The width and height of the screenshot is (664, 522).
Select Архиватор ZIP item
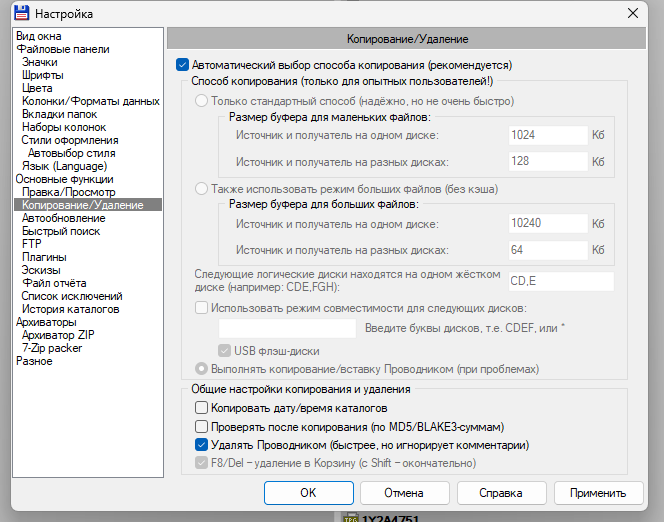[58, 335]
